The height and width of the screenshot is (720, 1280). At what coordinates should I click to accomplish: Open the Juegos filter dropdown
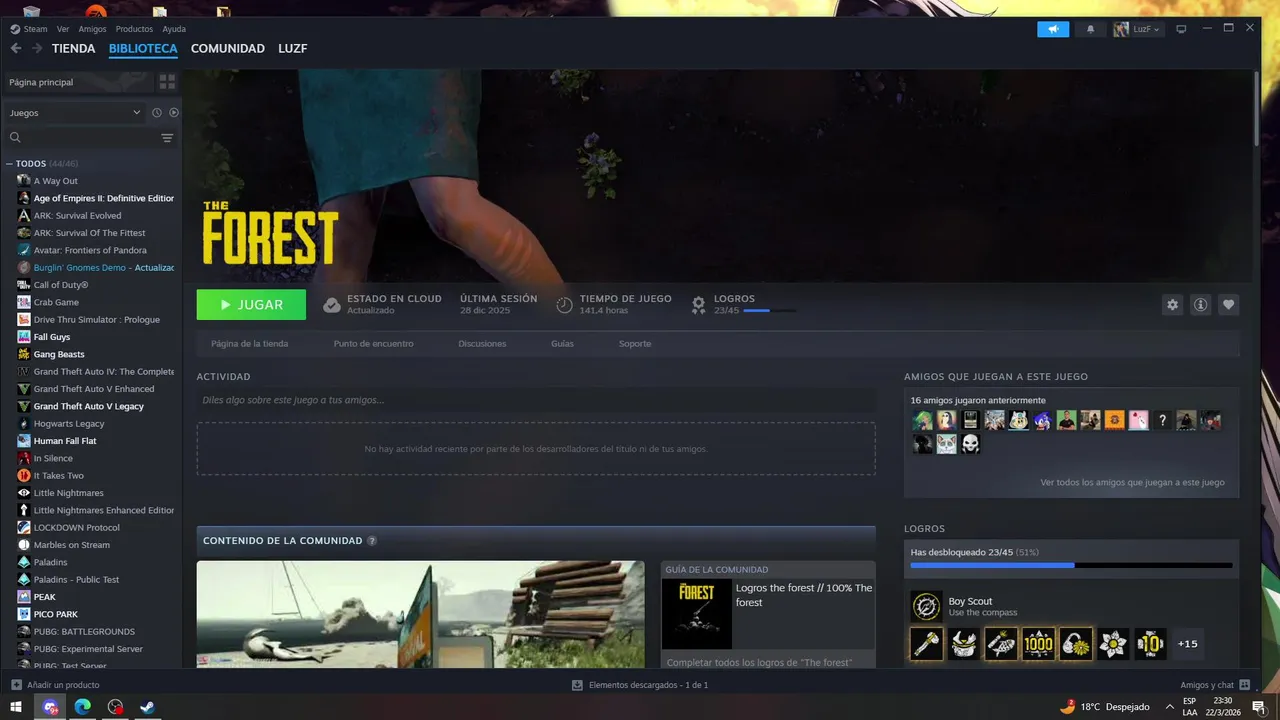(x=75, y=113)
